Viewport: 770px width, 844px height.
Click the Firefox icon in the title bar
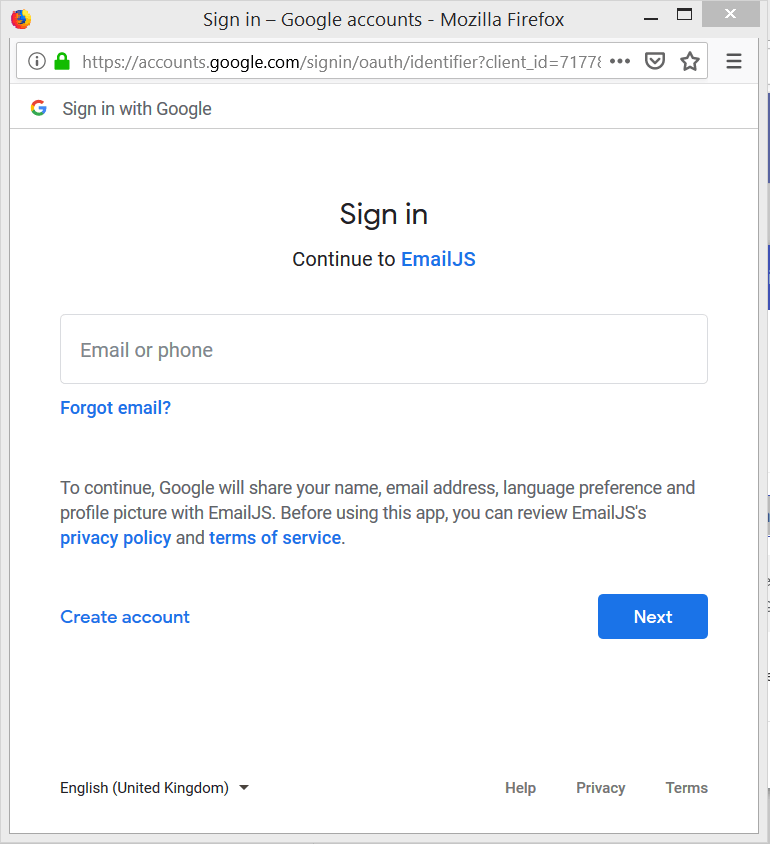point(21,18)
